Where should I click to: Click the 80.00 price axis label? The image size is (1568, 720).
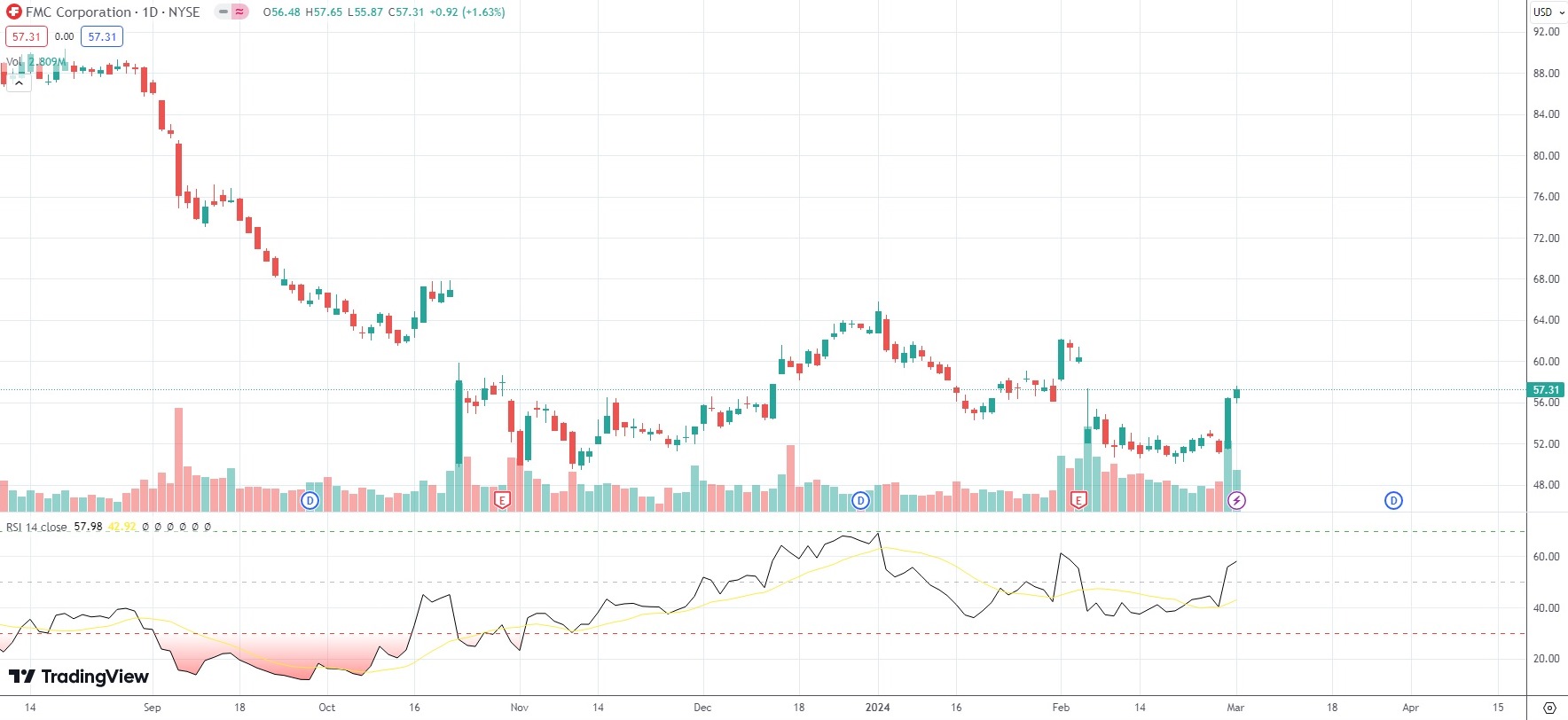tap(1546, 156)
